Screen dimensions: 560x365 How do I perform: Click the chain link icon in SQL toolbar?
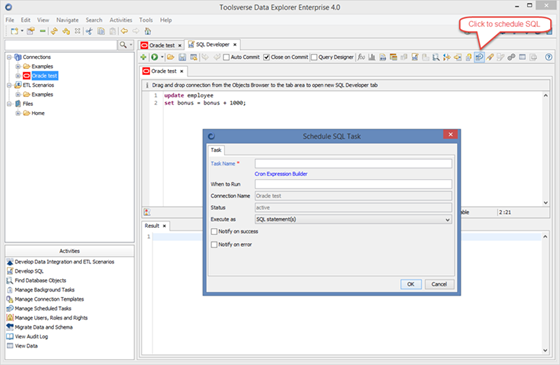pyautogui.click(x=511, y=57)
